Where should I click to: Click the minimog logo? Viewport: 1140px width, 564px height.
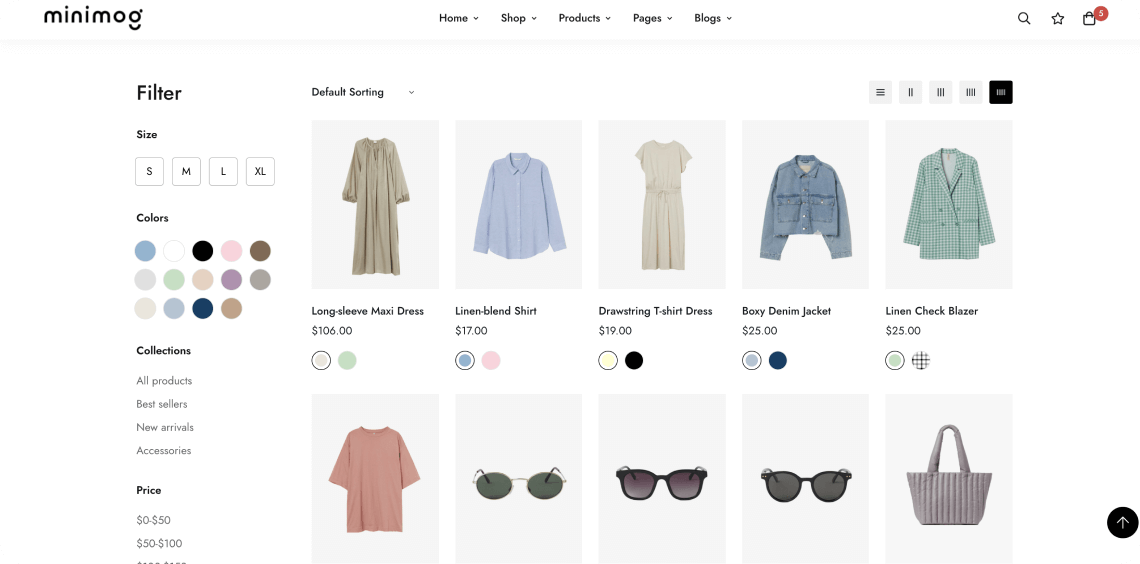[x=93, y=17]
